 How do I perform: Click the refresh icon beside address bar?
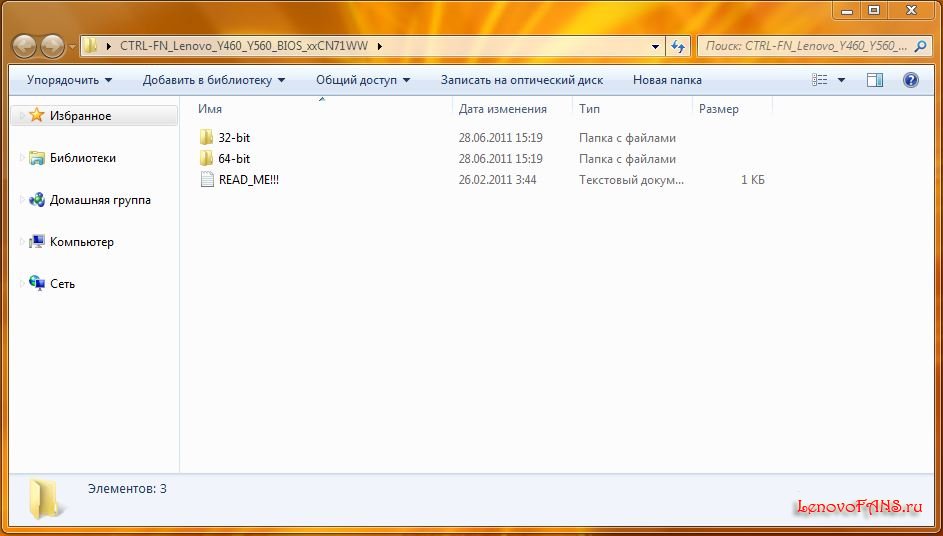(678, 46)
